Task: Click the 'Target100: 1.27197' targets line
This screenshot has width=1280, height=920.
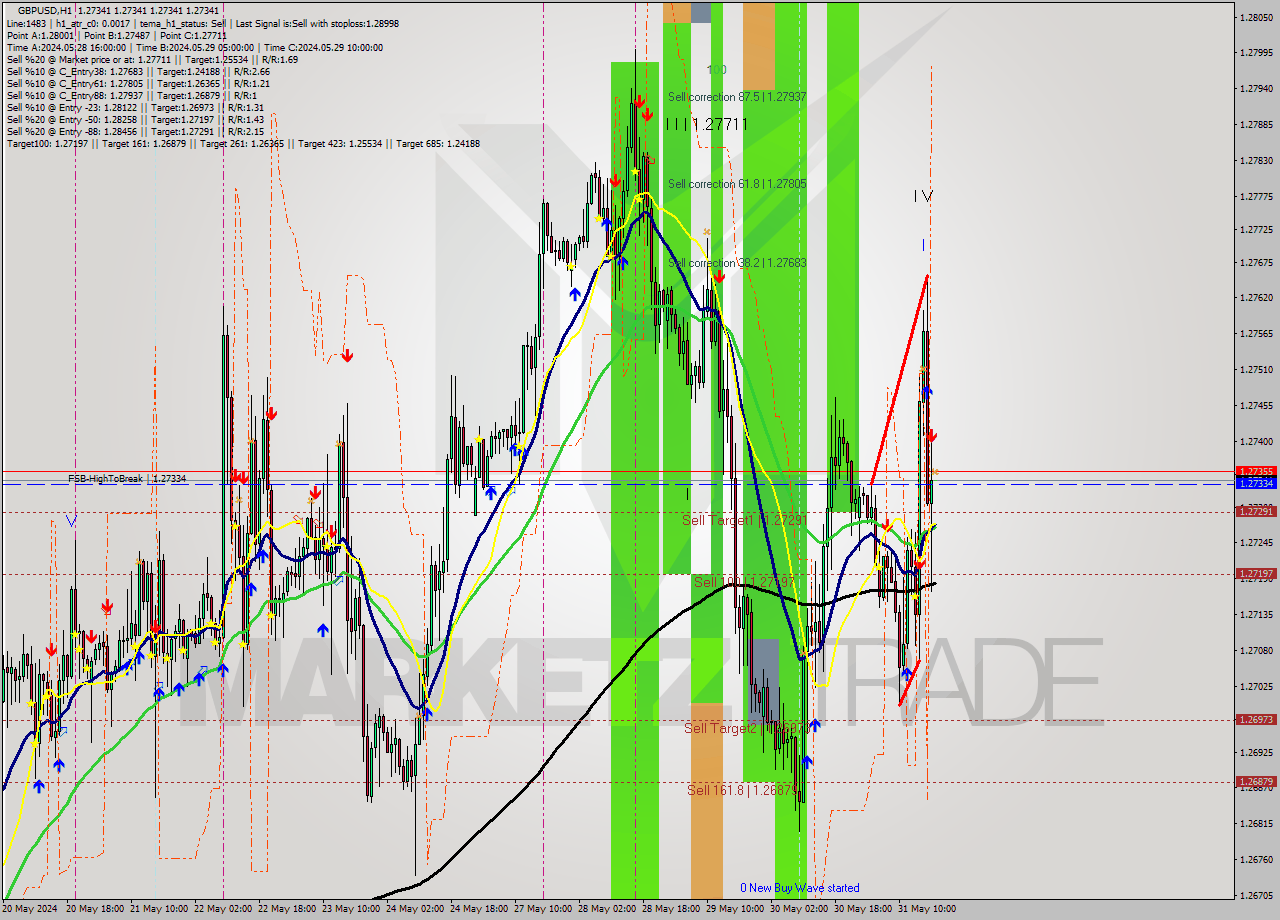Action: (243, 143)
